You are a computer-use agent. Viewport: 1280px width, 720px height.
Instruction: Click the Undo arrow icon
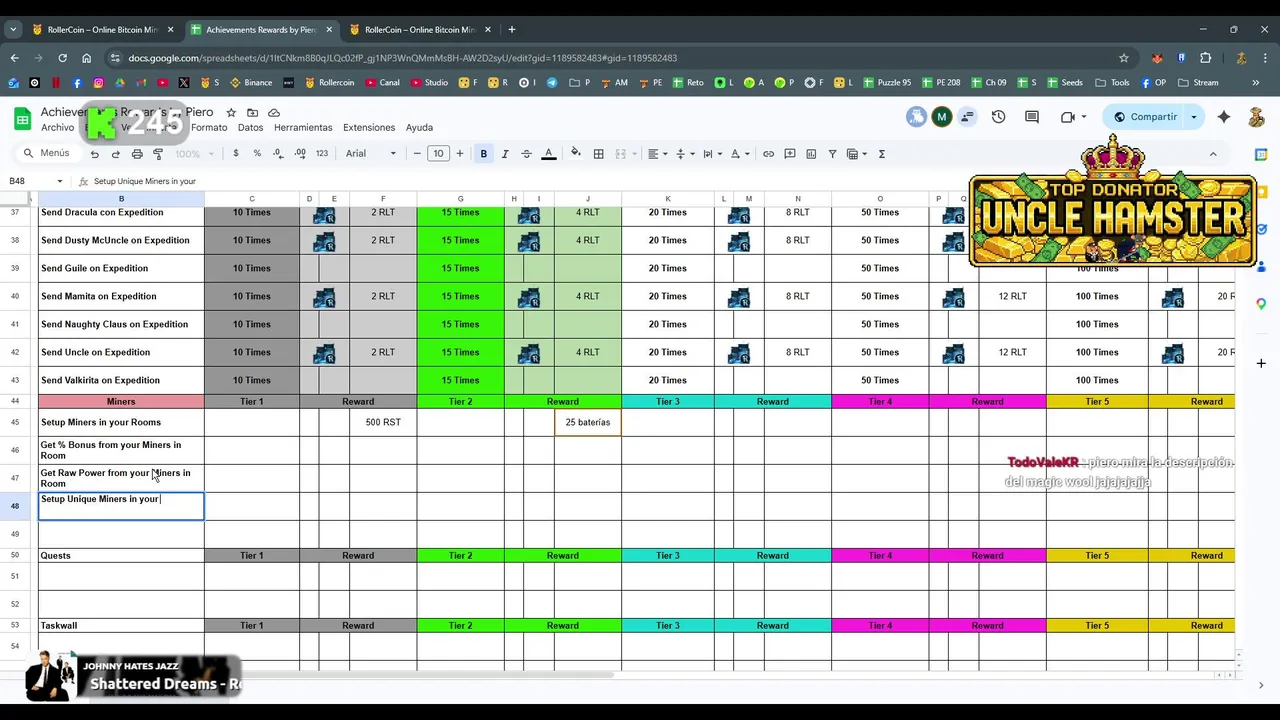coord(95,154)
